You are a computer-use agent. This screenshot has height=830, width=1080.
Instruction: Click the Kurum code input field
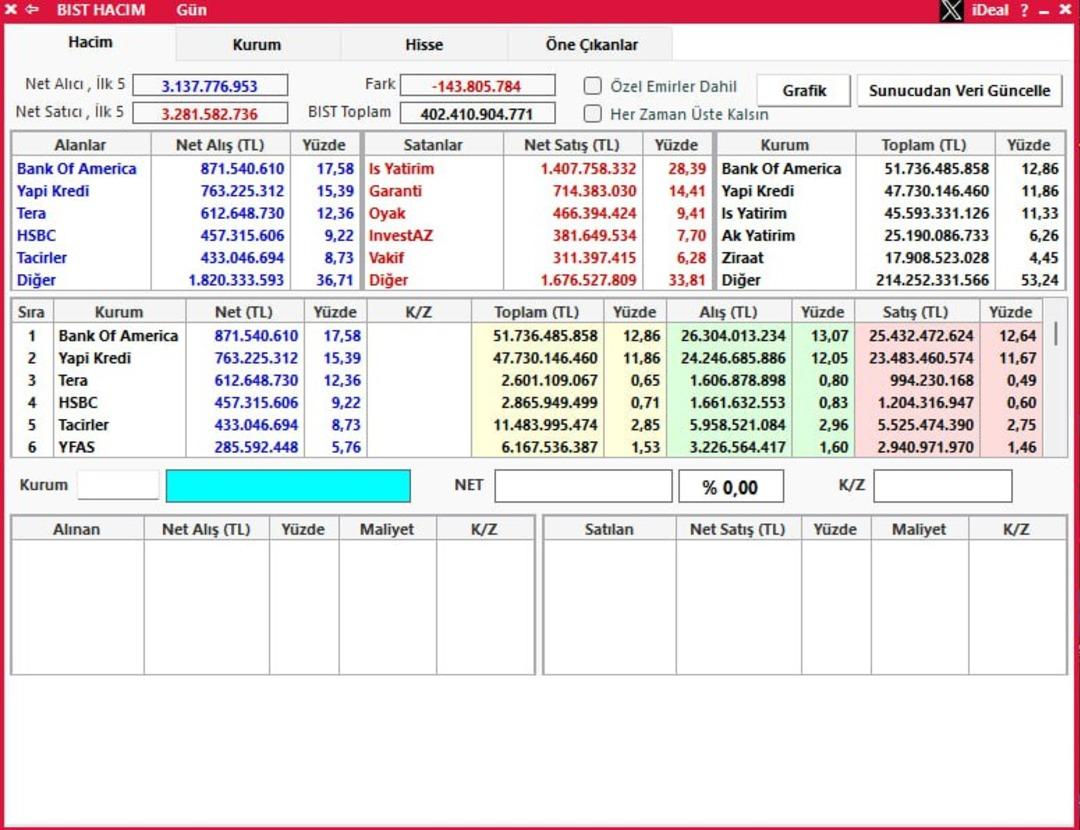[118, 485]
